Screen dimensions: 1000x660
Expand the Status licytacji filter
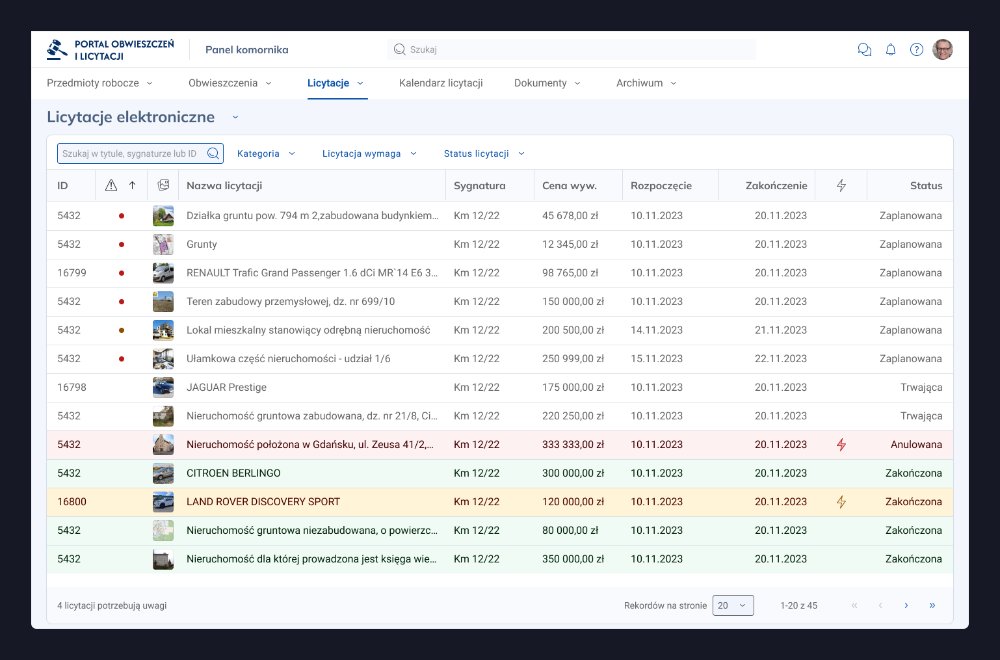(x=484, y=154)
